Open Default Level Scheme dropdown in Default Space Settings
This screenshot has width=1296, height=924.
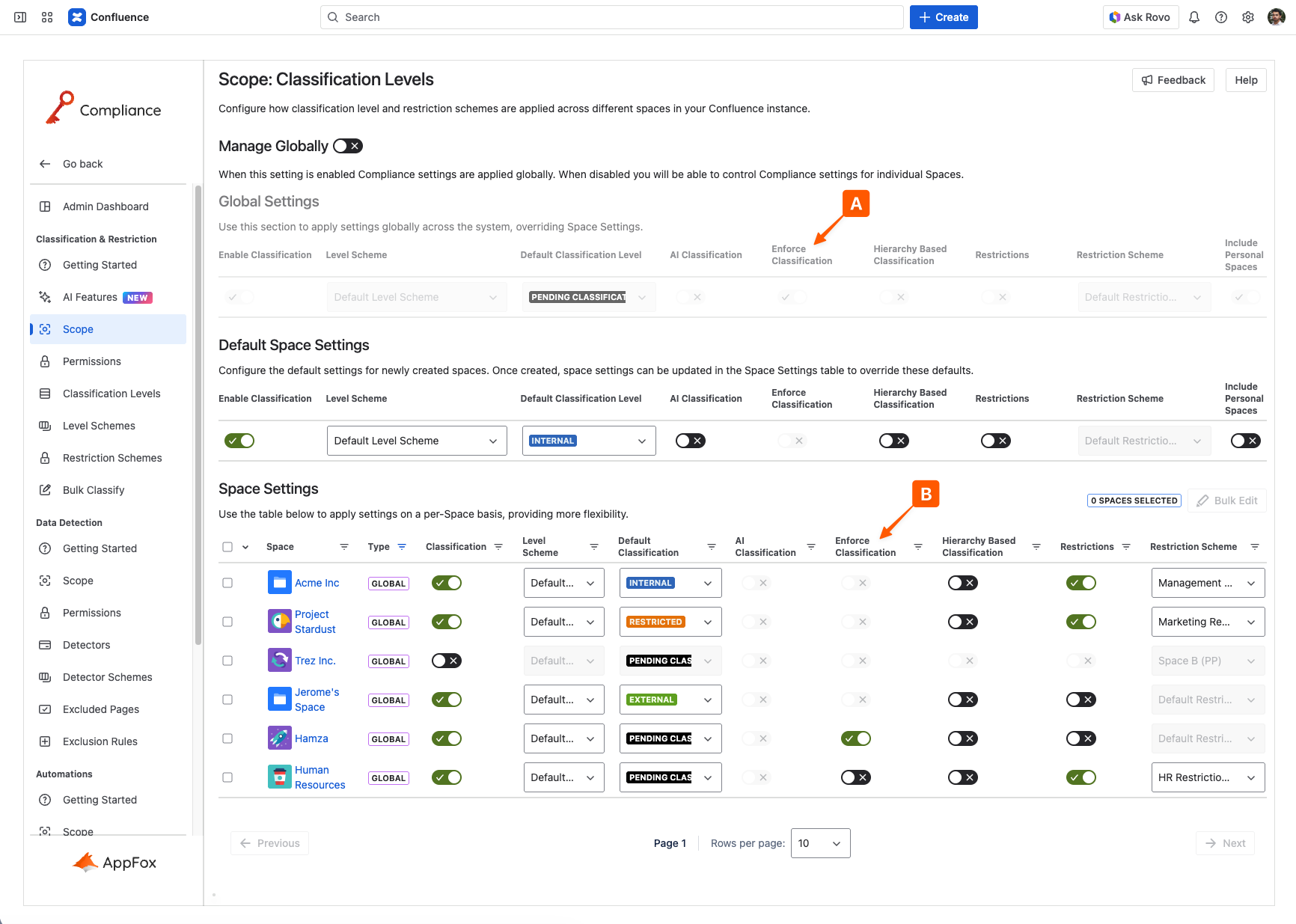(x=417, y=441)
